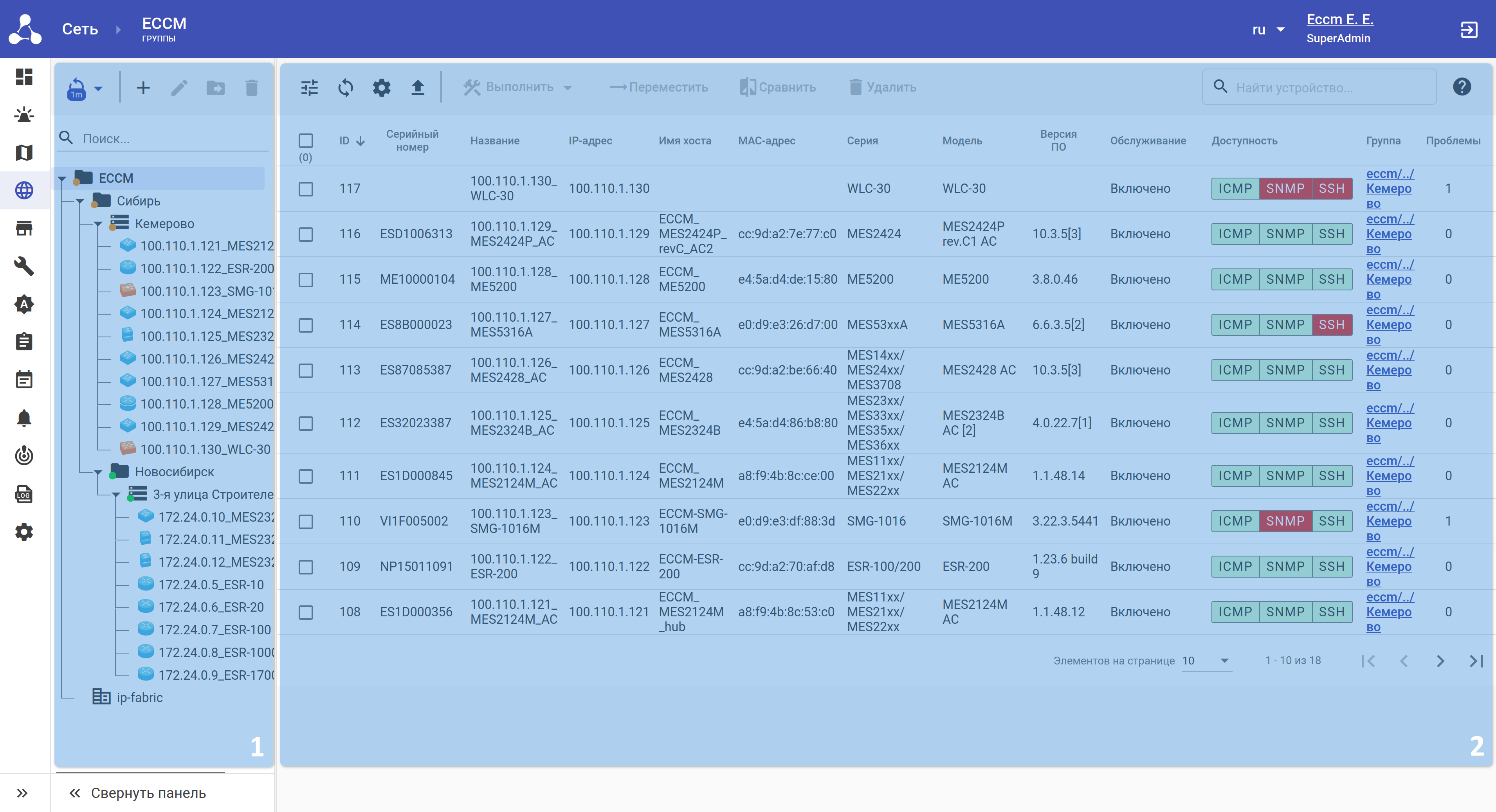The width and height of the screenshot is (1496, 812).
Task: Open the help question mark icon
Action: (x=1461, y=87)
